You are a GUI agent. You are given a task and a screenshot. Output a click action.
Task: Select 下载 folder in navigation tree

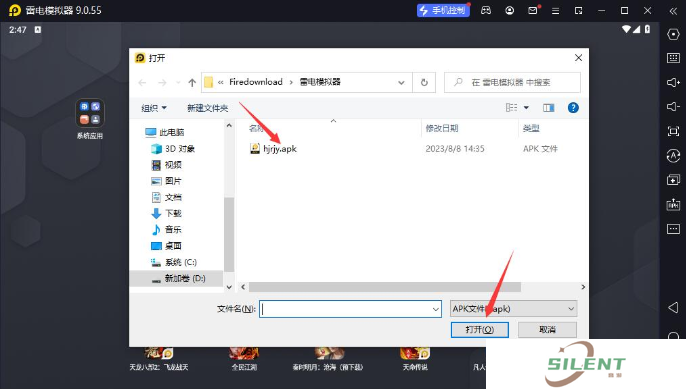166,214
